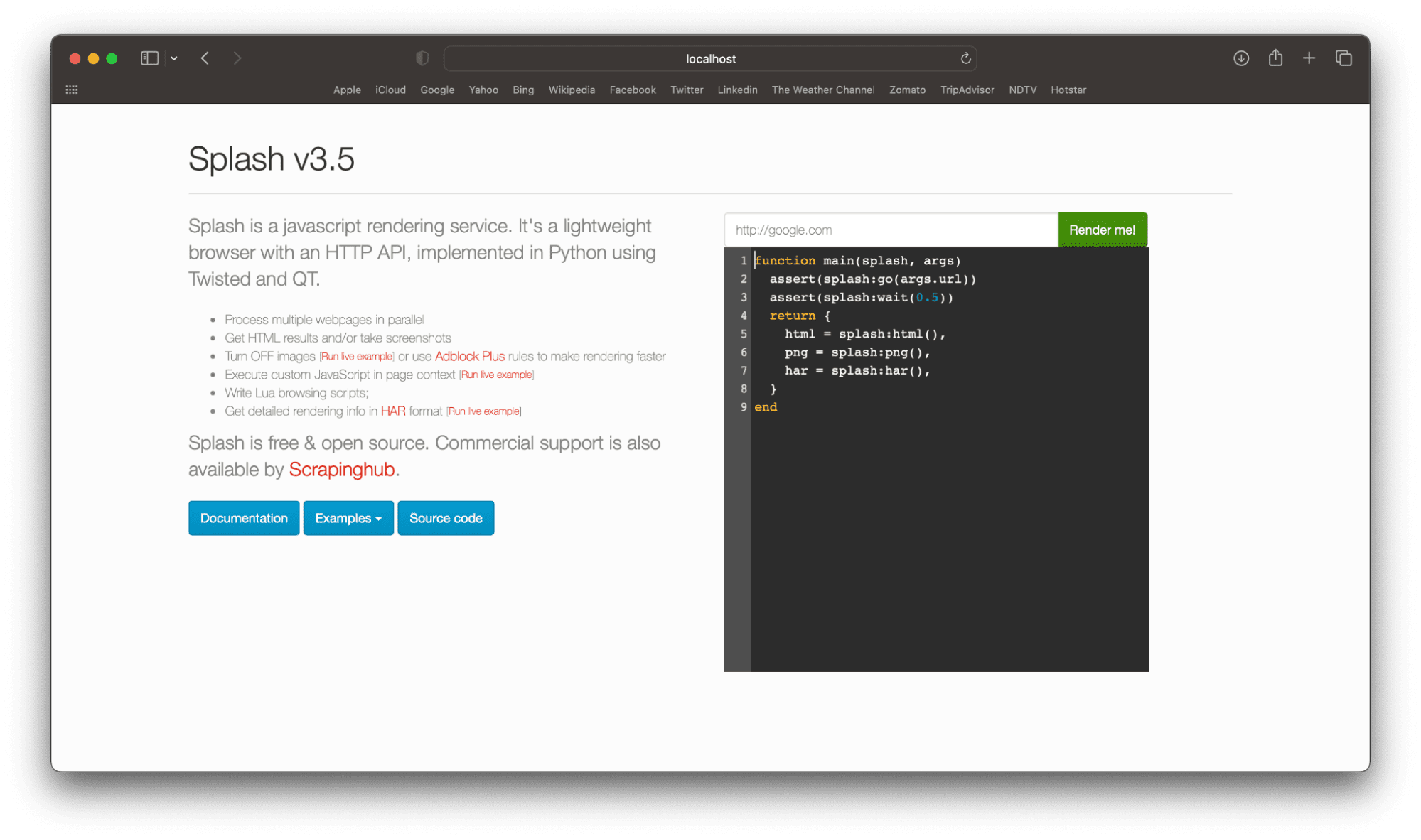Open the Hotstar bookmark
Screen dimensions: 1421x840
(x=1068, y=90)
